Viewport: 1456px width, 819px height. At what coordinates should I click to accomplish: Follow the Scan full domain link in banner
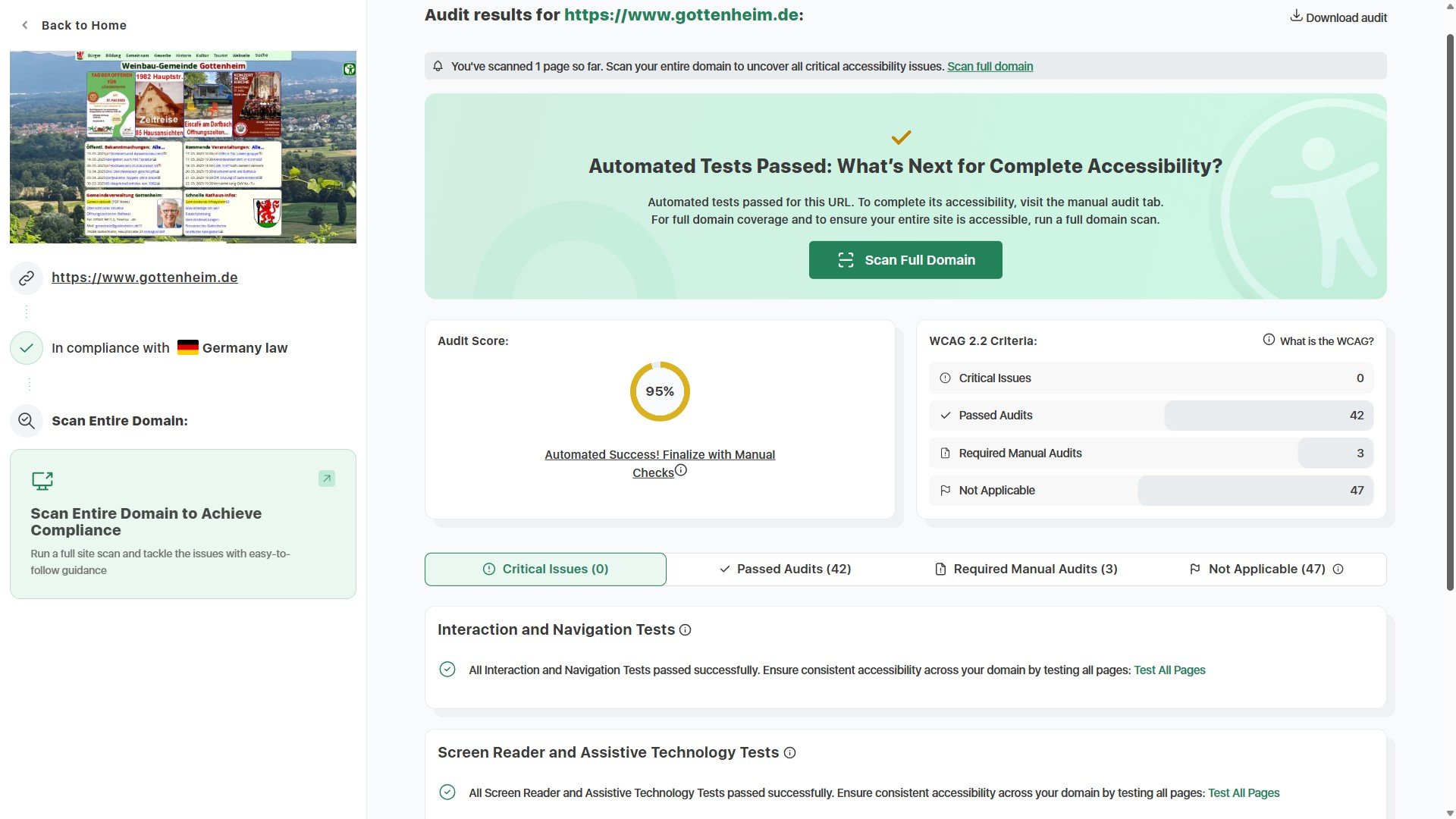click(x=990, y=67)
